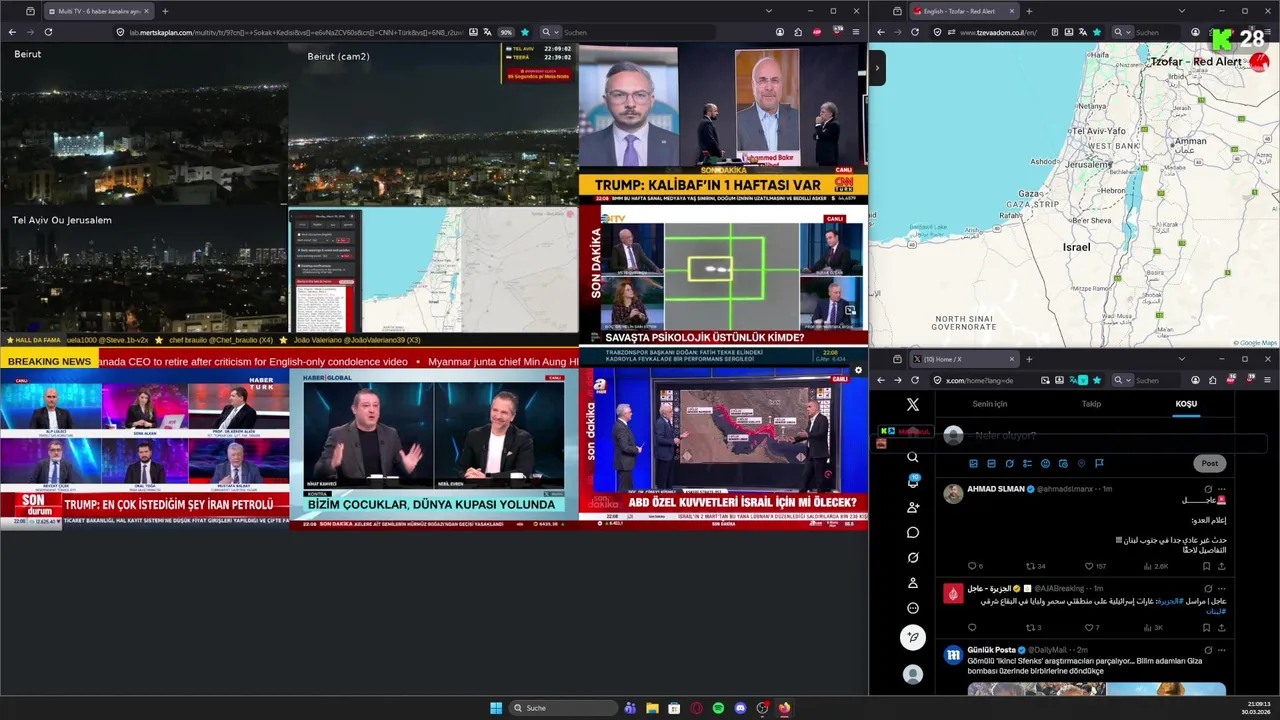
Task: Select the Beirut (cam2) video stream
Action: coord(433,124)
